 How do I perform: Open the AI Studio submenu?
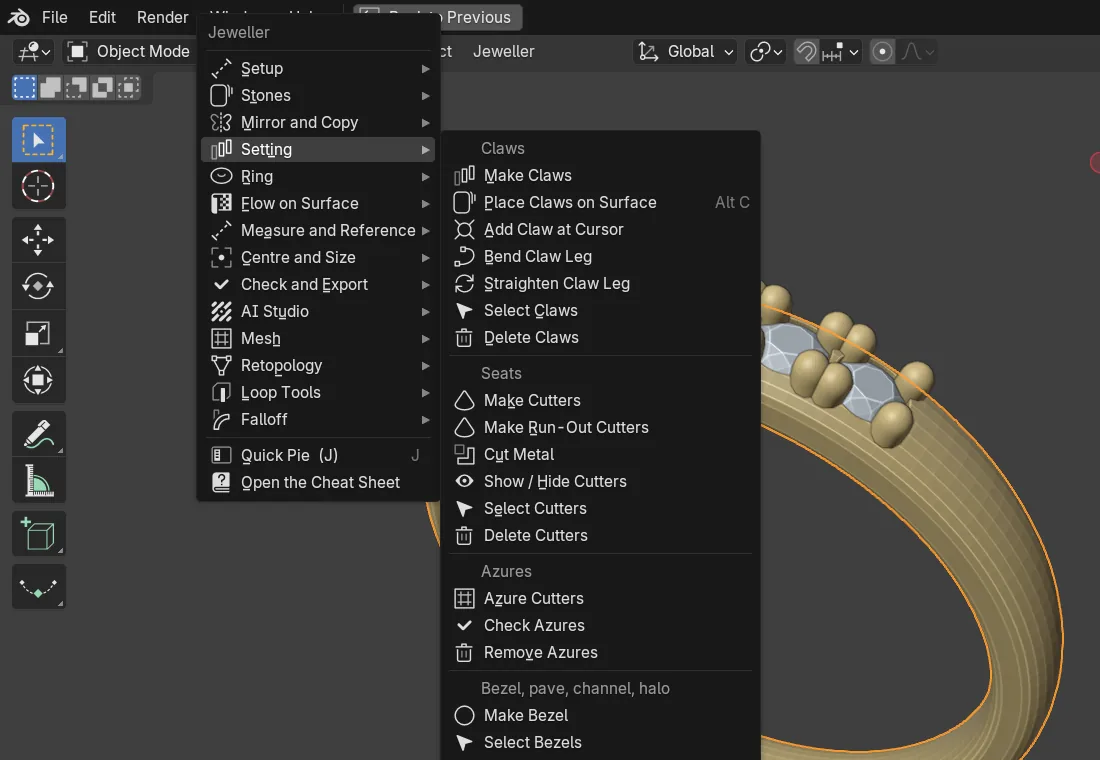coord(318,311)
